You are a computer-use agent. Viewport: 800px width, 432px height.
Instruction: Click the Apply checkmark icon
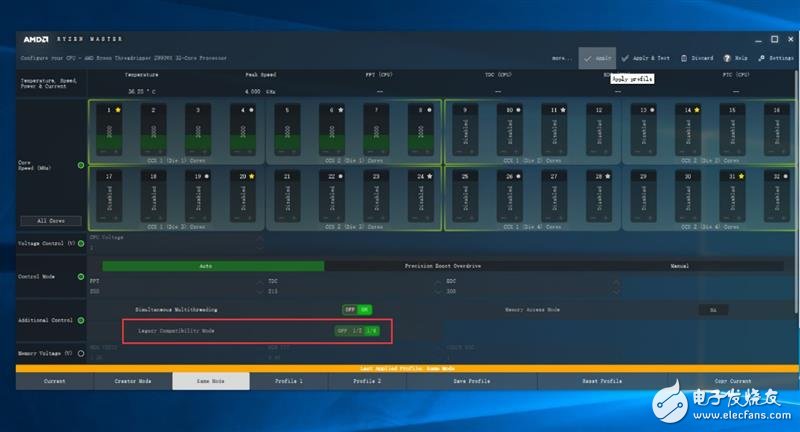coord(587,59)
